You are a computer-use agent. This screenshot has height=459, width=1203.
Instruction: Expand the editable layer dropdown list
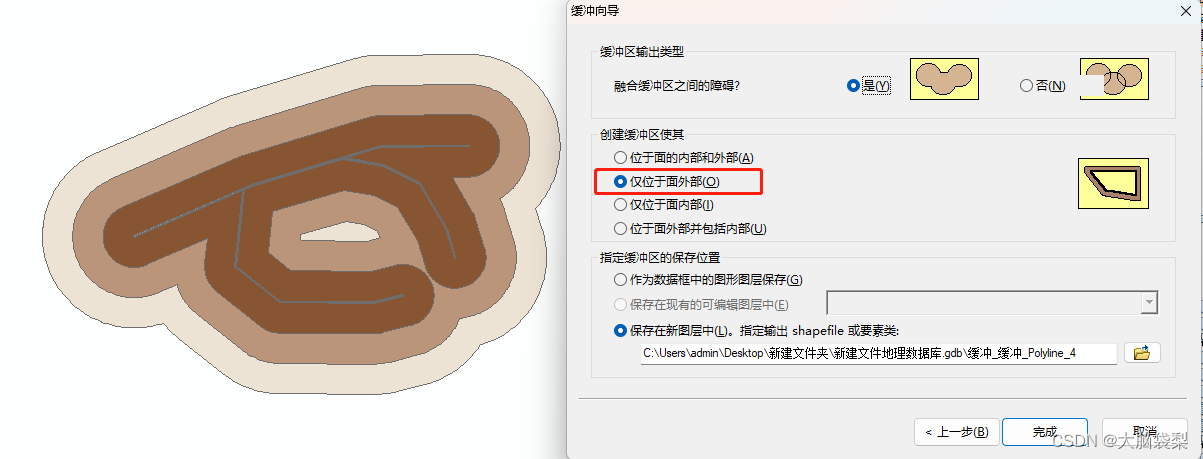(1149, 302)
